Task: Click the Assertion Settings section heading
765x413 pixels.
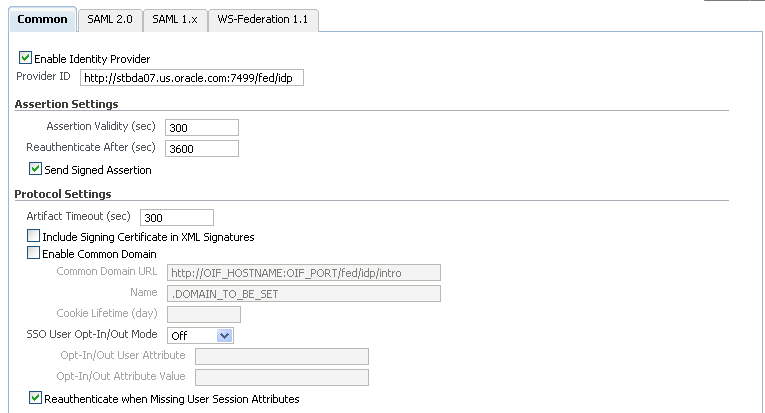Action: (66, 104)
